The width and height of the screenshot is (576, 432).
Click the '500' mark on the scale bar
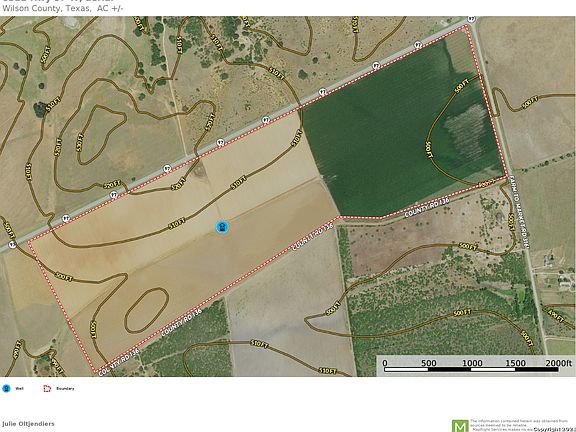click(x=428, y=363)
